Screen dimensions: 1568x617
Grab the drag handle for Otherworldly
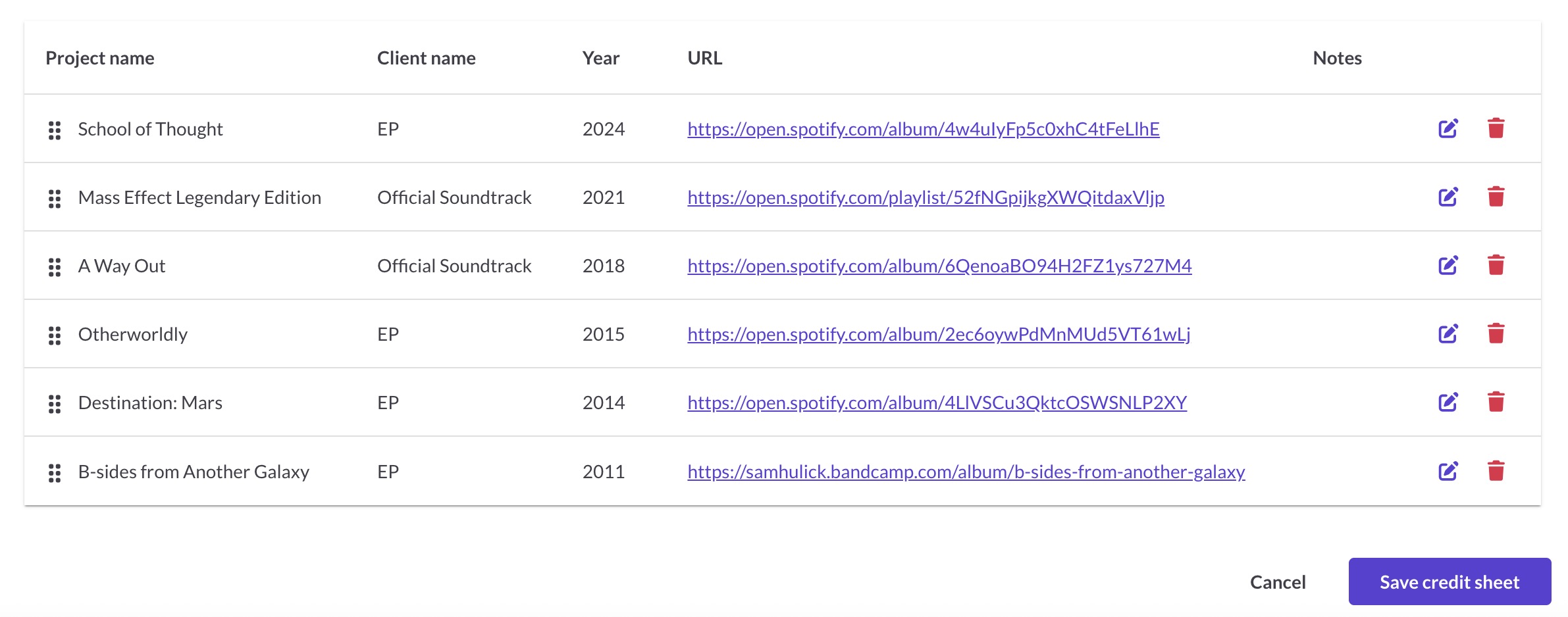(55, 335)
